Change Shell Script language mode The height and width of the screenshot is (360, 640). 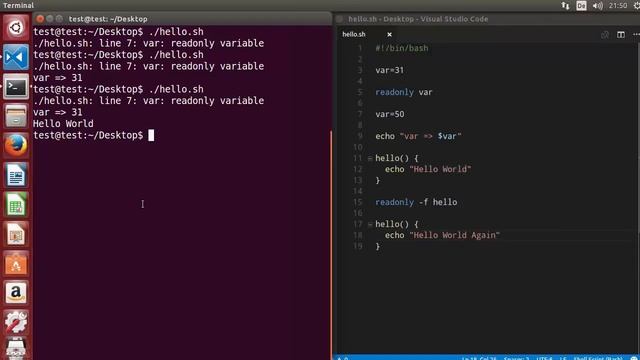pos(598,358)
